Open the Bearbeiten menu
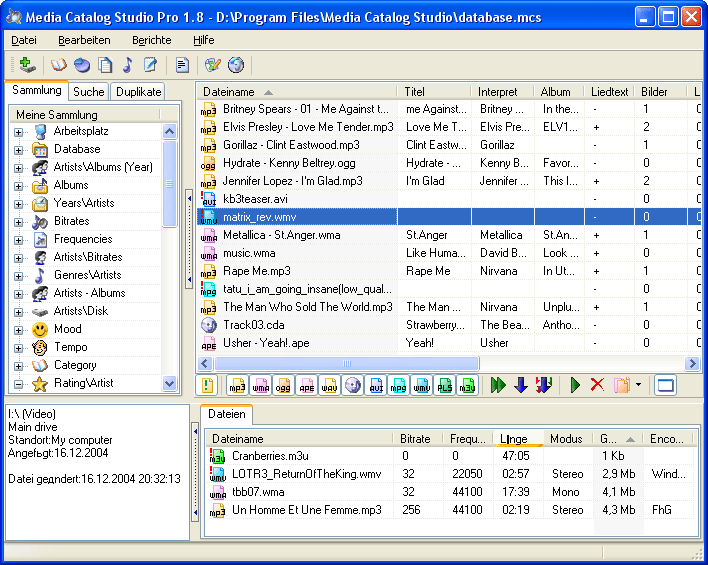This screenshot has height=565, width=708. coord(84,40)
